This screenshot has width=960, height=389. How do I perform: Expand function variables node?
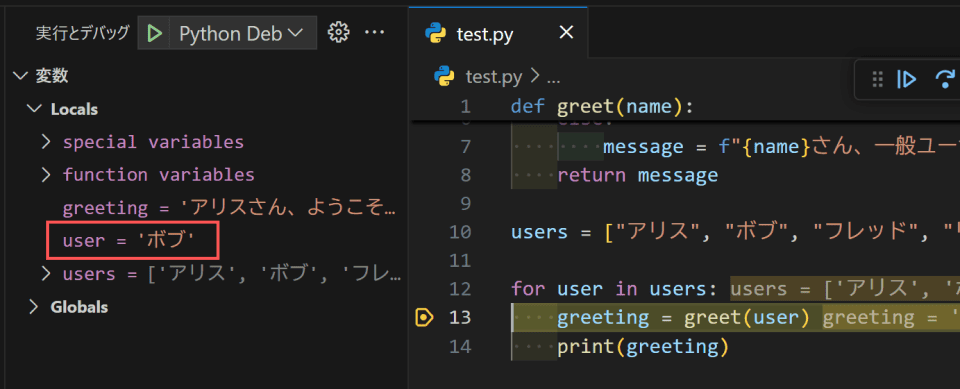tap(46, 175)
